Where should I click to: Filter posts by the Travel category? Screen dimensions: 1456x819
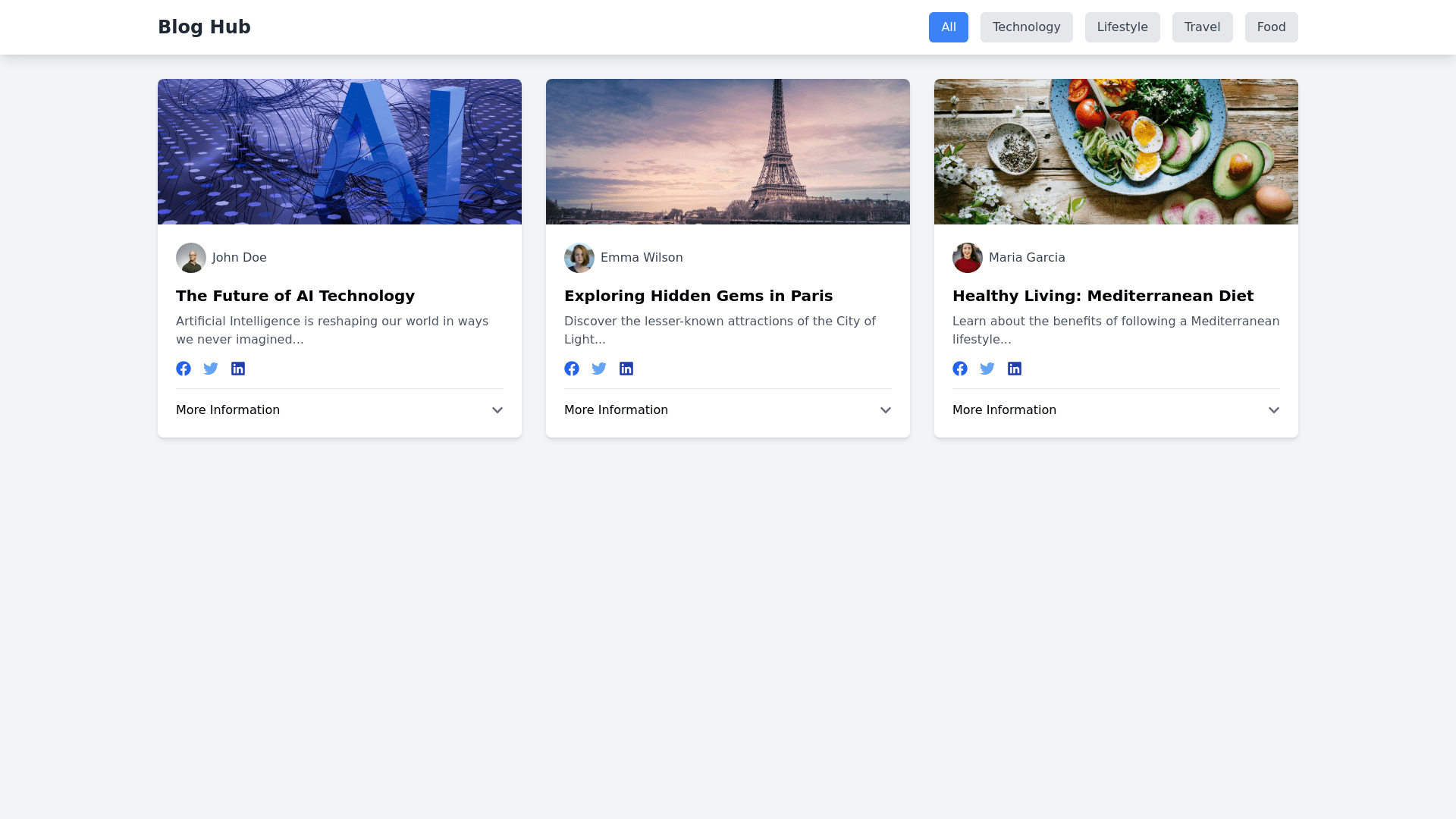click(1202, 27)
